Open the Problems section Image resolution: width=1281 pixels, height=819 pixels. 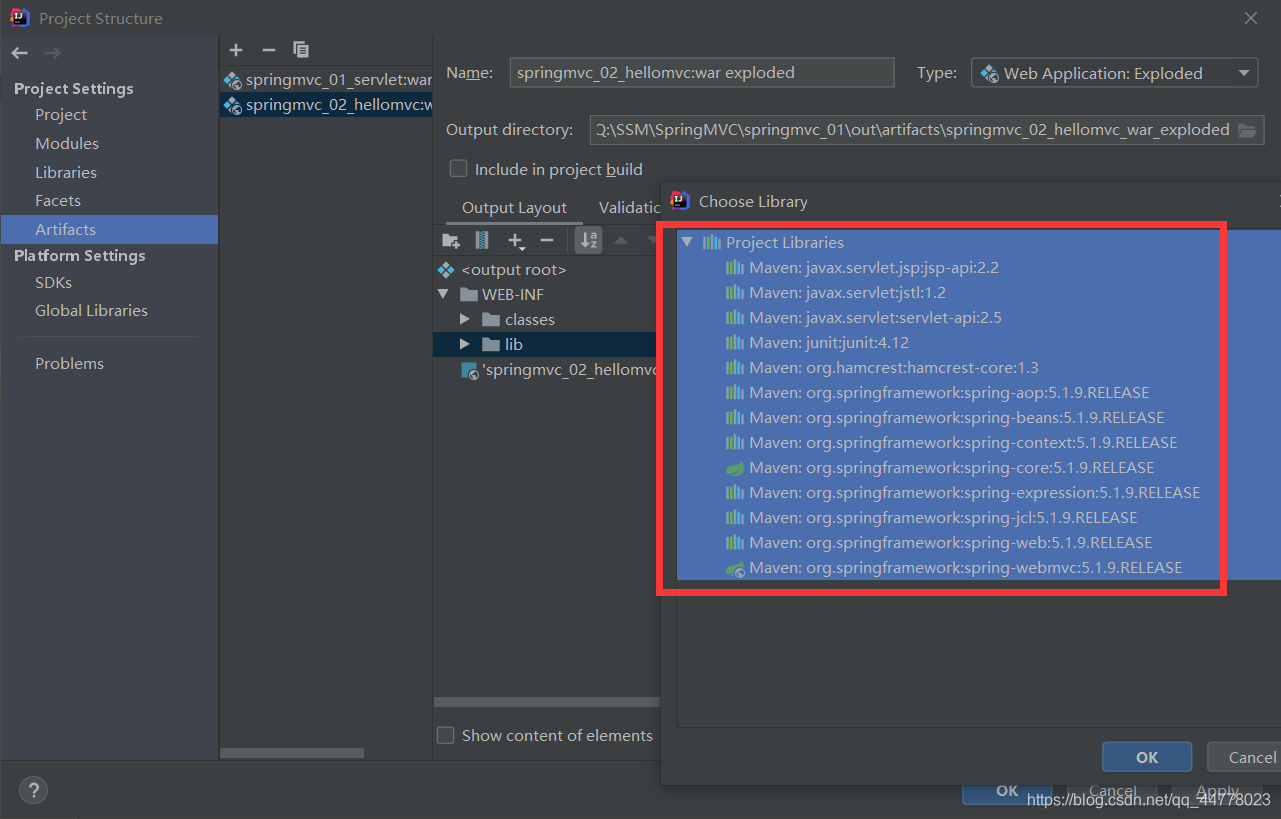pos(69,364)
